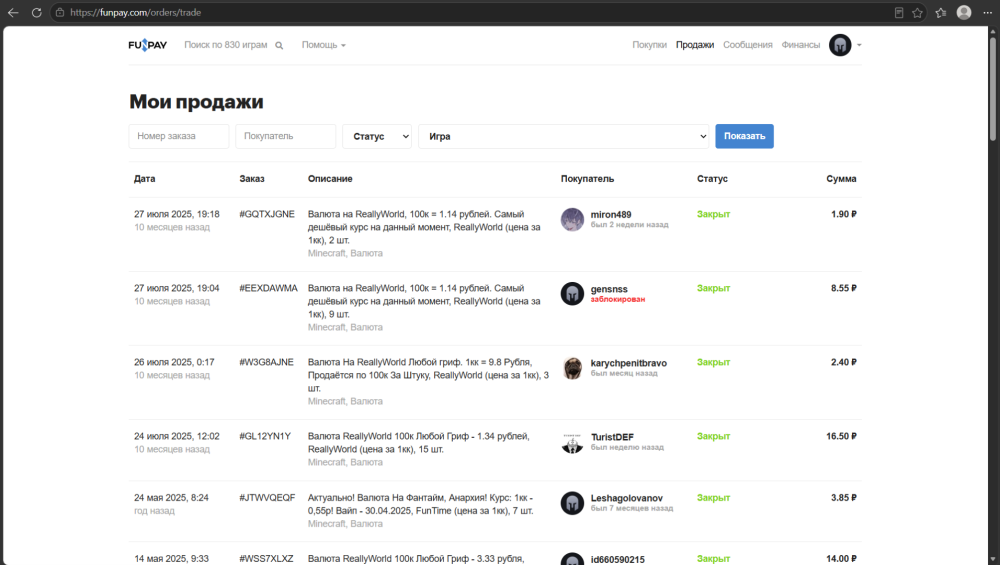The width and height of the screenshot is (1000, 565).
Task: Open account avatar in FunPay header
Action: coord(840,45)
